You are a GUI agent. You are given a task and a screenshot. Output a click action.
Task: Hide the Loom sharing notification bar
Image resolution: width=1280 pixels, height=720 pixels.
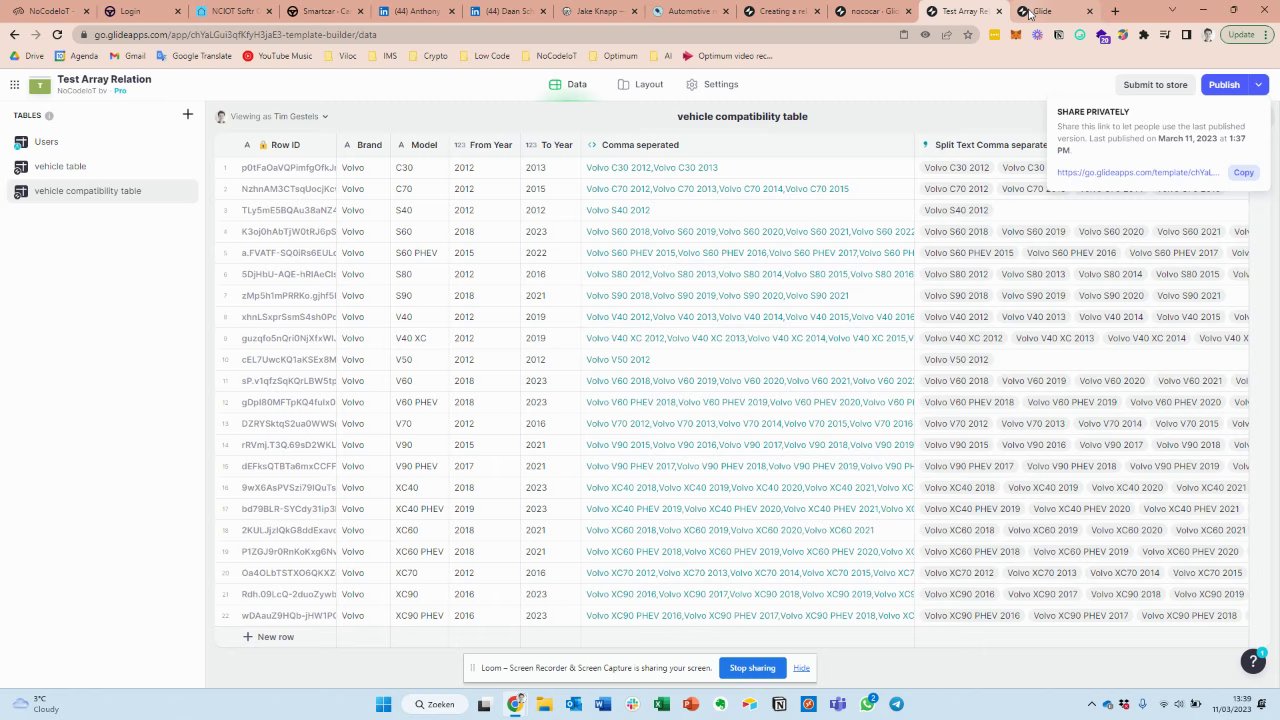click(x=801, y=668)
